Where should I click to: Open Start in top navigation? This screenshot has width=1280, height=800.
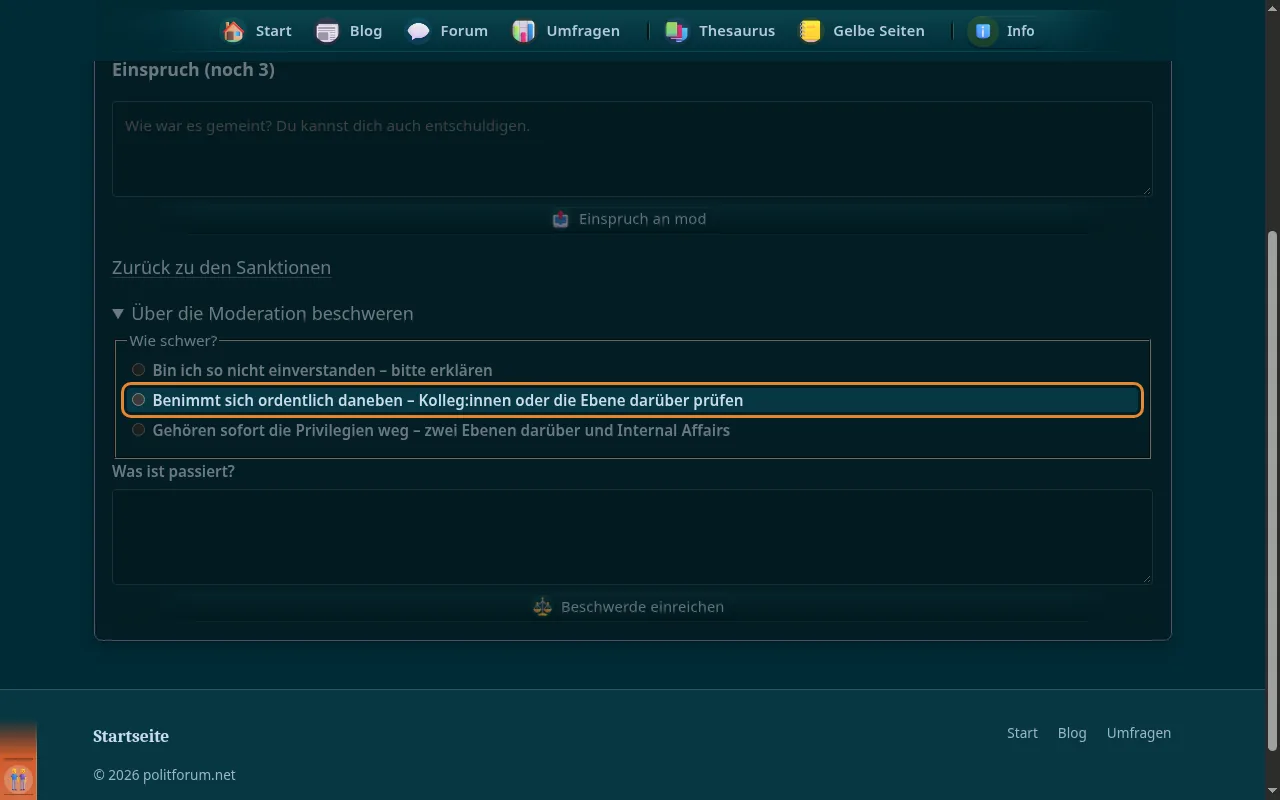coord(257,31)
